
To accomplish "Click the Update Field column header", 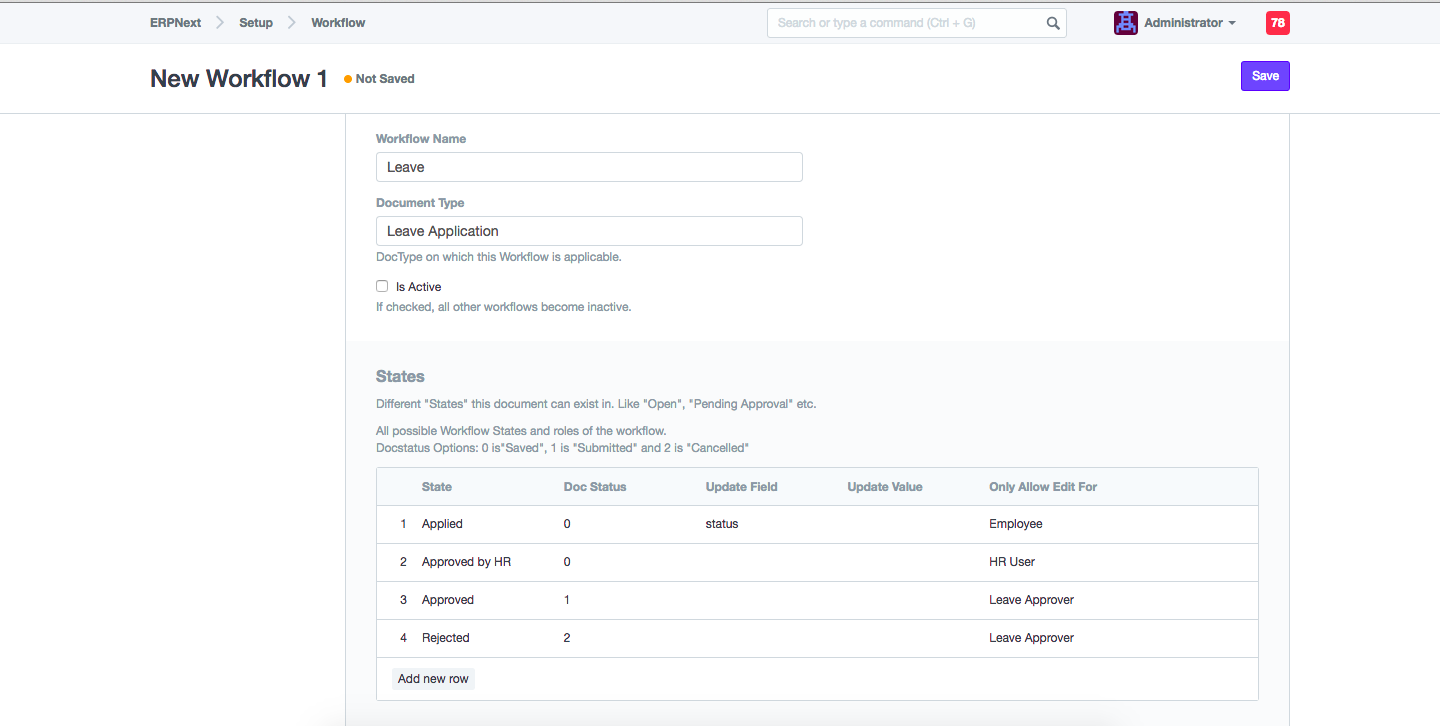I will 742,487.
